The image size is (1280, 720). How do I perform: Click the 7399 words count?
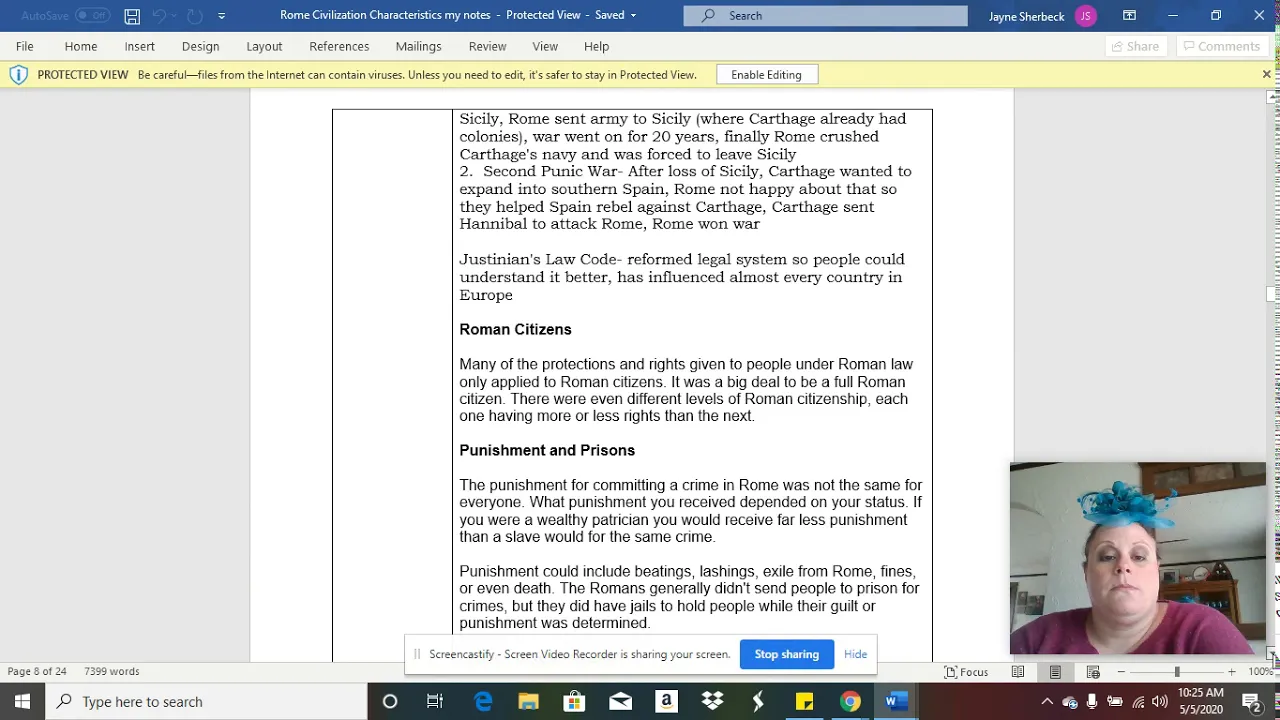pyautogui.click(x=112, y=672)
